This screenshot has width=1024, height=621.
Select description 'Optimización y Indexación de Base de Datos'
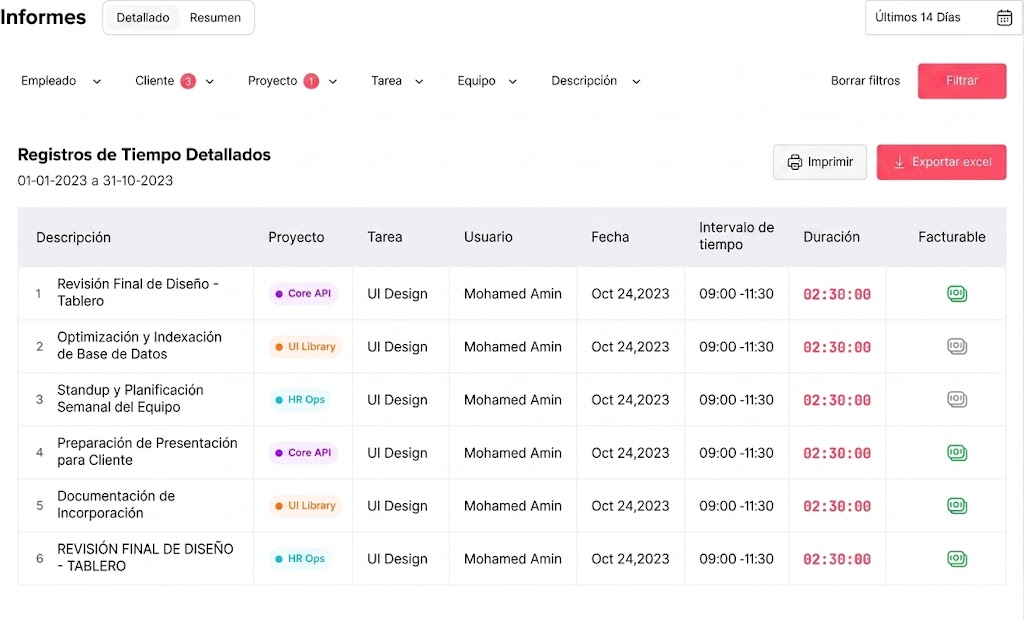[139, 345]
